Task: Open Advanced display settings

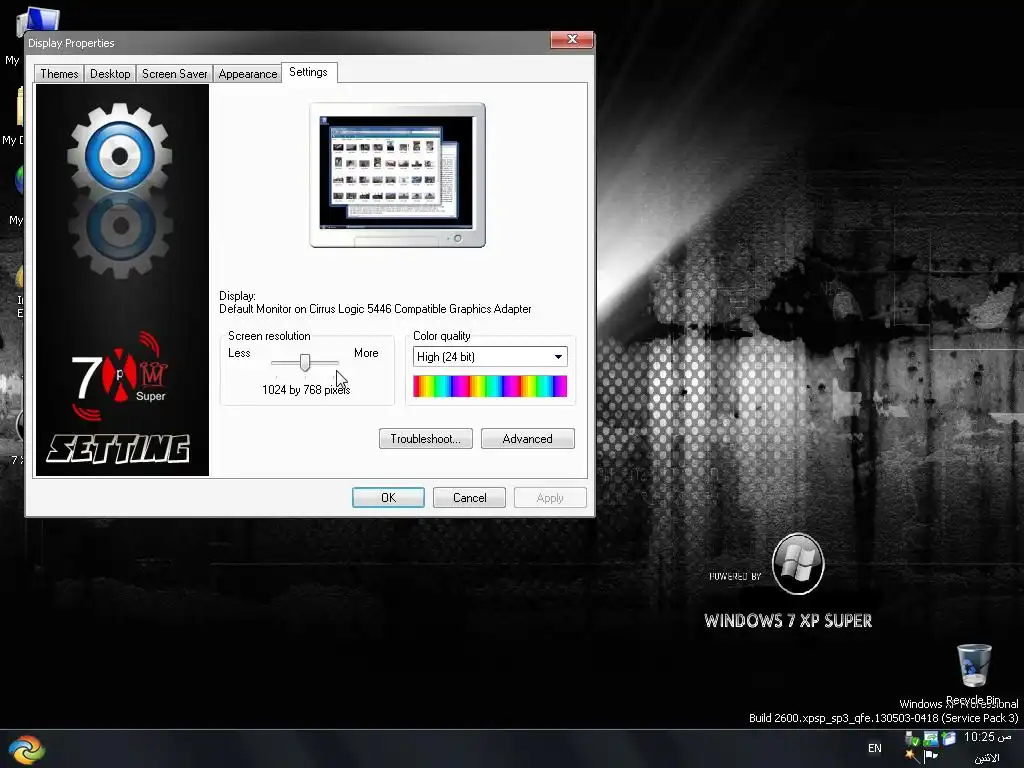Action: coord(528,439)
